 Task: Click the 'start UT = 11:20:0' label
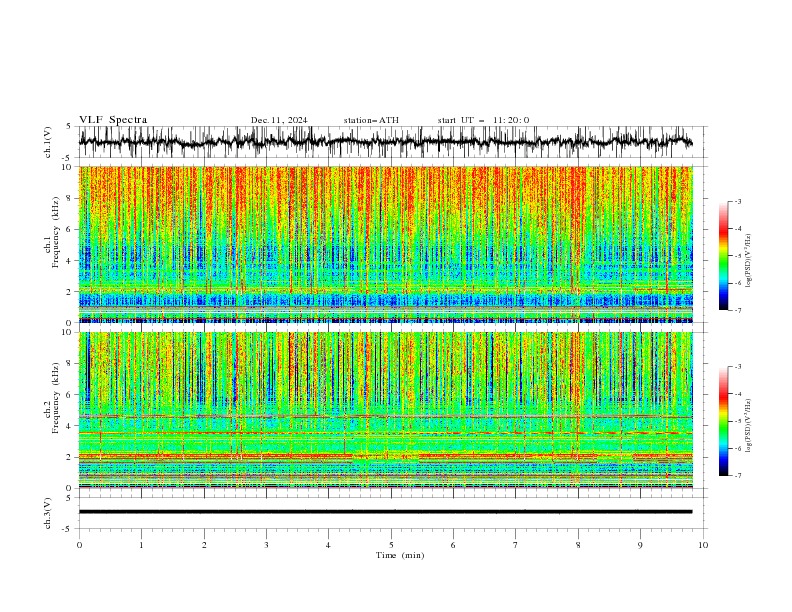483,120
